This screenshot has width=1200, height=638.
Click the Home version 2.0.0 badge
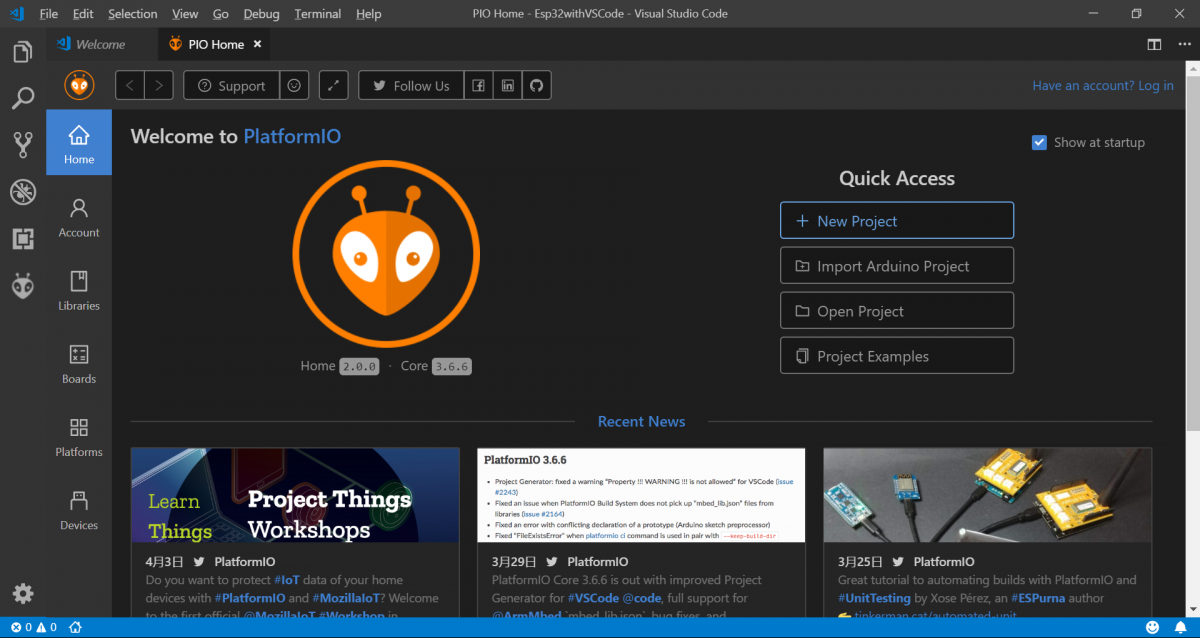click(x=360, y=366)
